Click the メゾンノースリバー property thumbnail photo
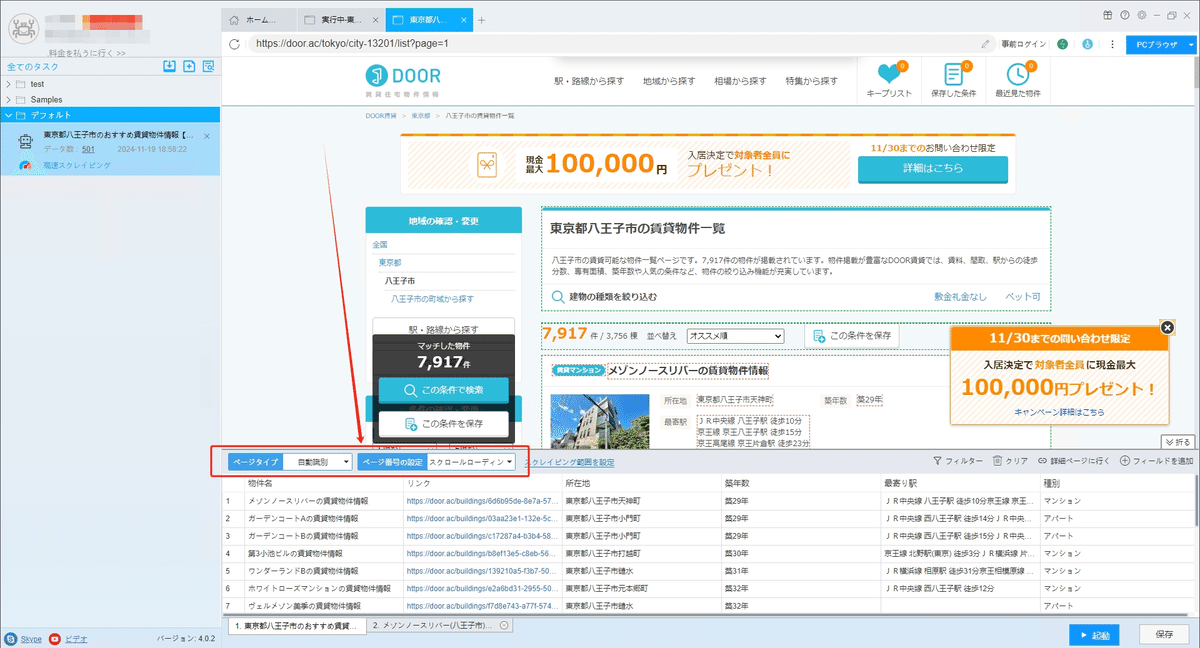Viewport: 1200px width, 648px height. click(600, 420)
